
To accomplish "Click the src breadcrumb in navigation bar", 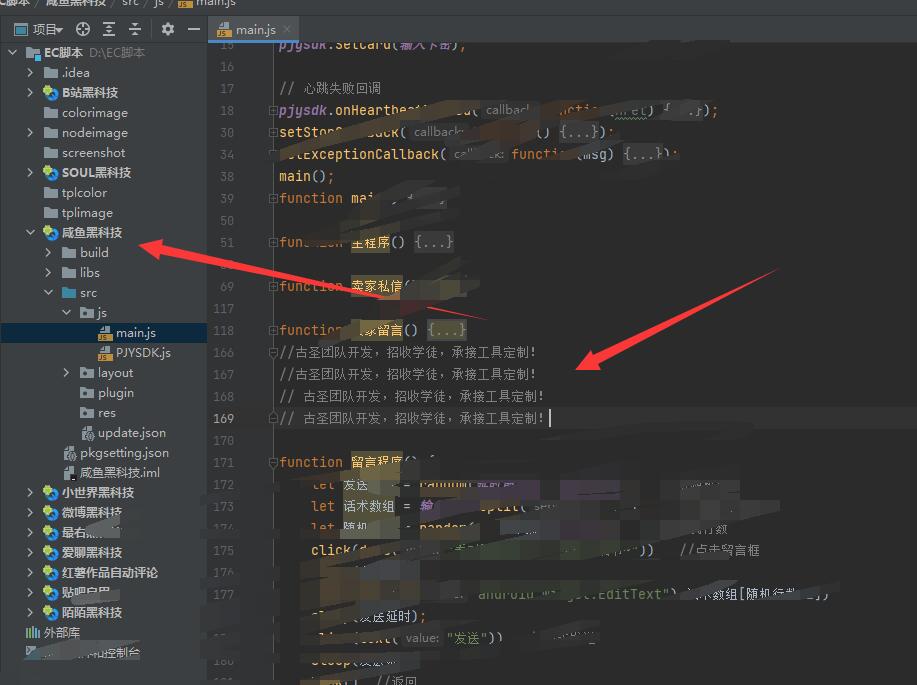I will point(130,3).
